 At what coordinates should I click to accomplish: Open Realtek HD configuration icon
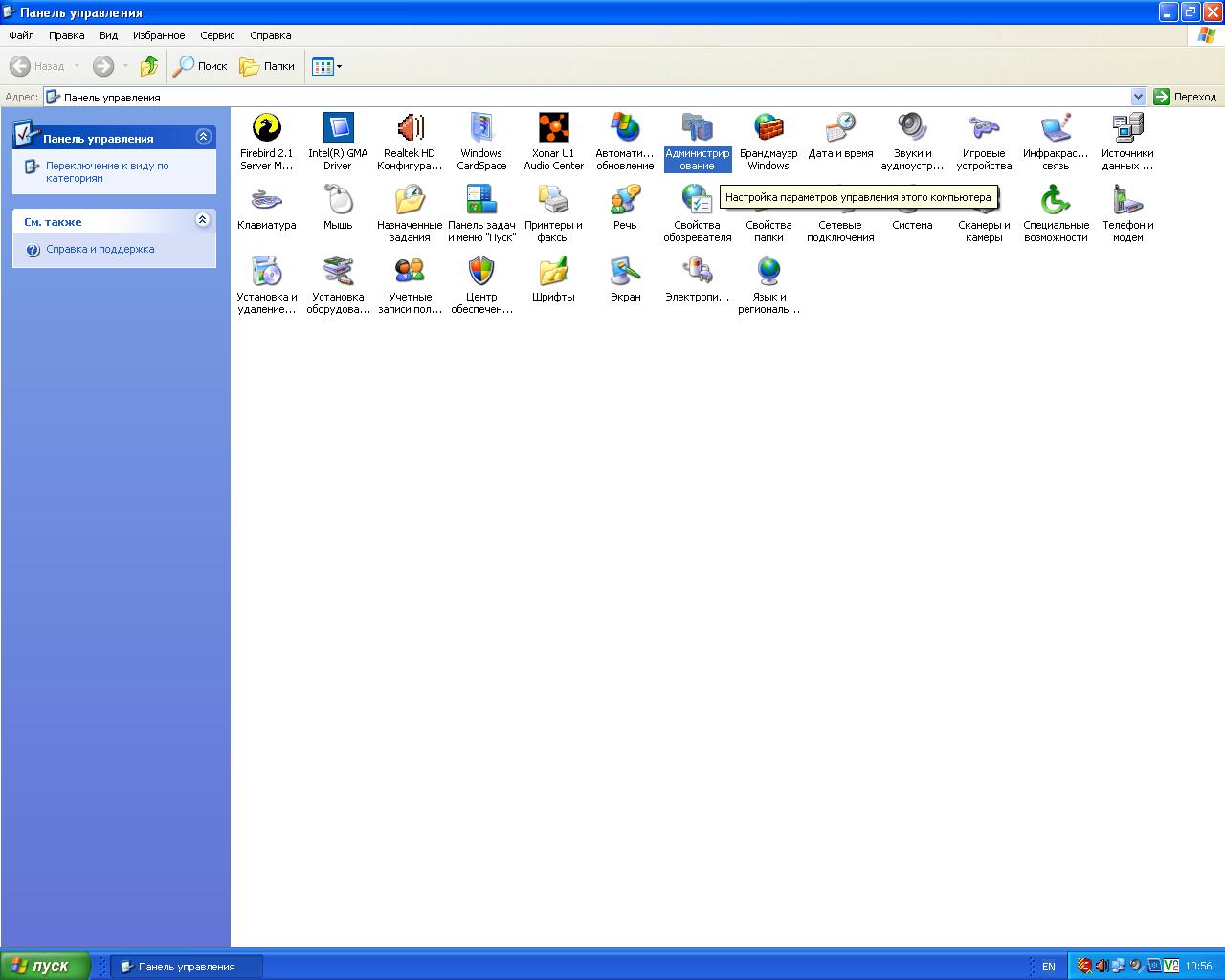[x=410, y=128]
